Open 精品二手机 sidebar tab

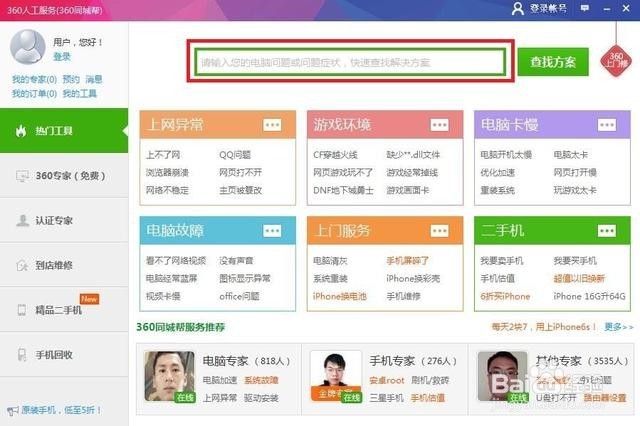pos(64,310)
